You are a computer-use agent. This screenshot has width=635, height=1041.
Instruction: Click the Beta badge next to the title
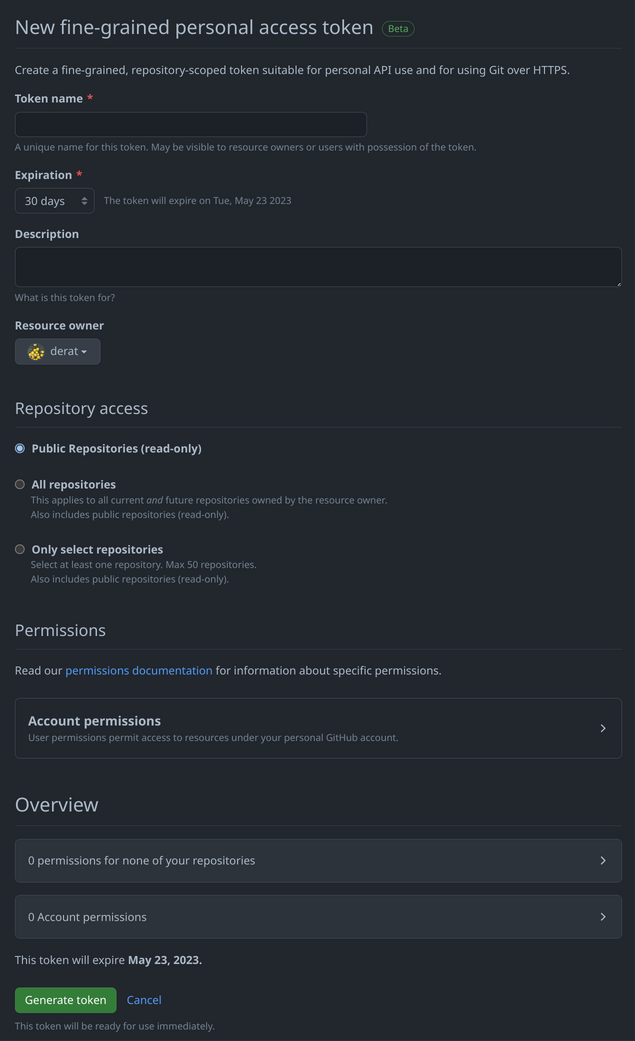point(397,28)
